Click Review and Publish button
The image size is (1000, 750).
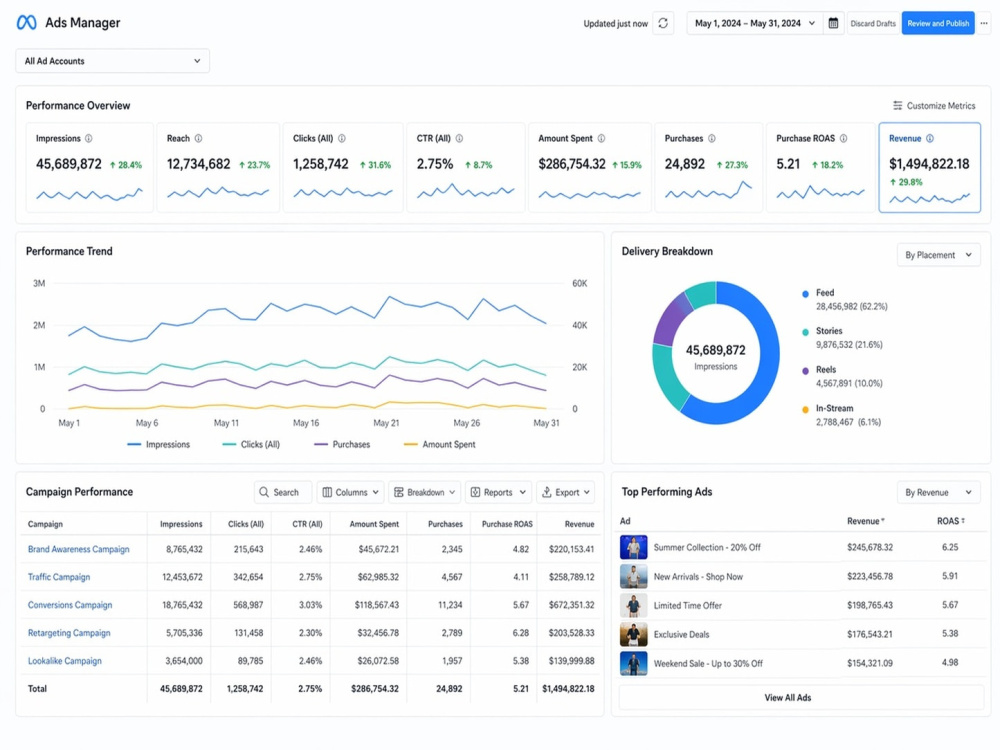pyautogui.click(x=938, y=24)
